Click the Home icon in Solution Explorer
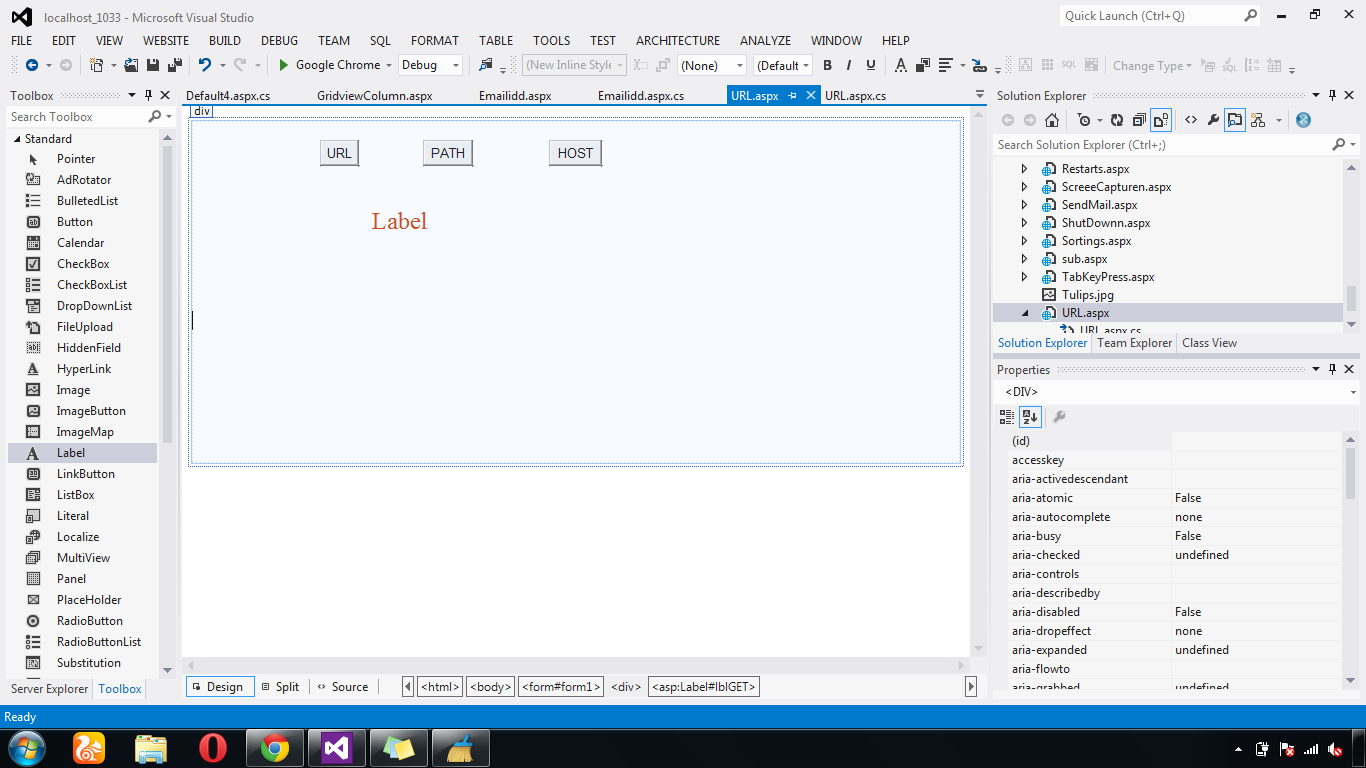Screen dimensions: 1366x768 pos(1051,119)
